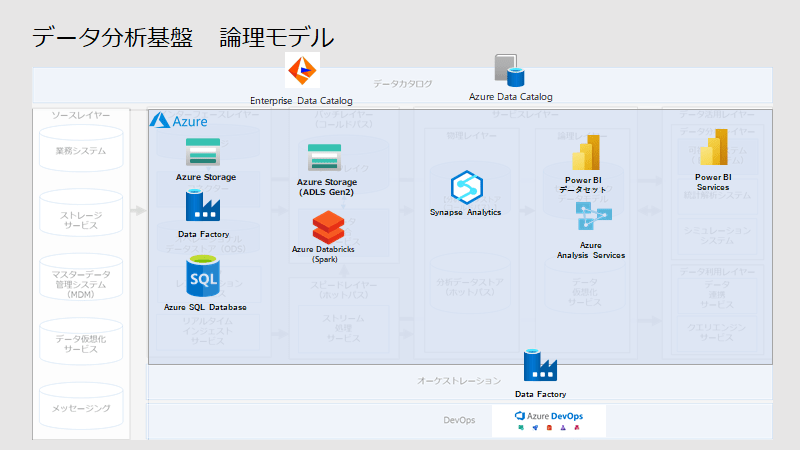Screen dimensions: 800x450
Task: Select the Azure Storage ADLS Gen2 icon
Action: tap(324, 157)
